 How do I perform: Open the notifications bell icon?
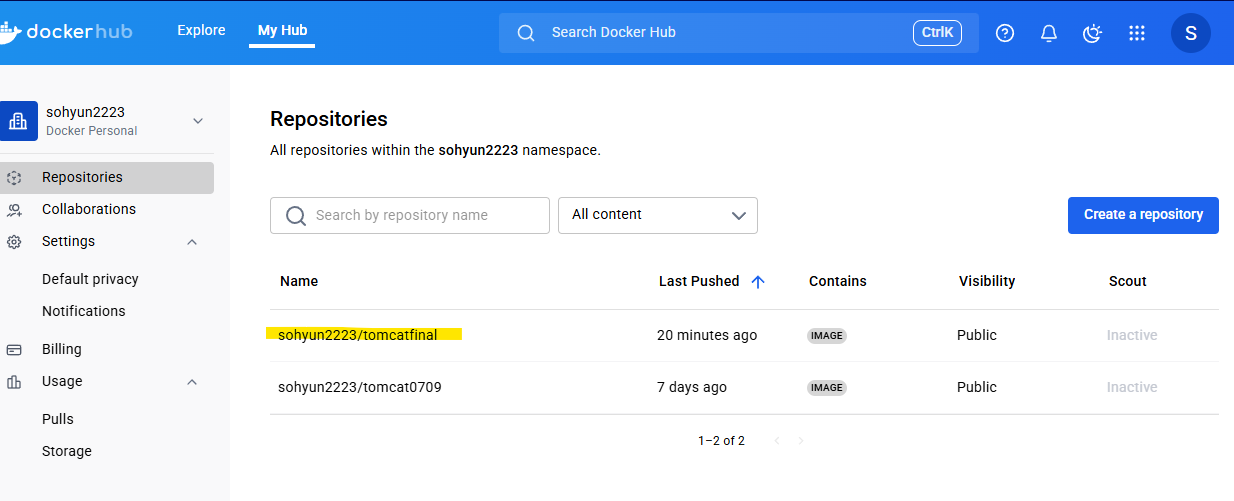coord(1049,33)
